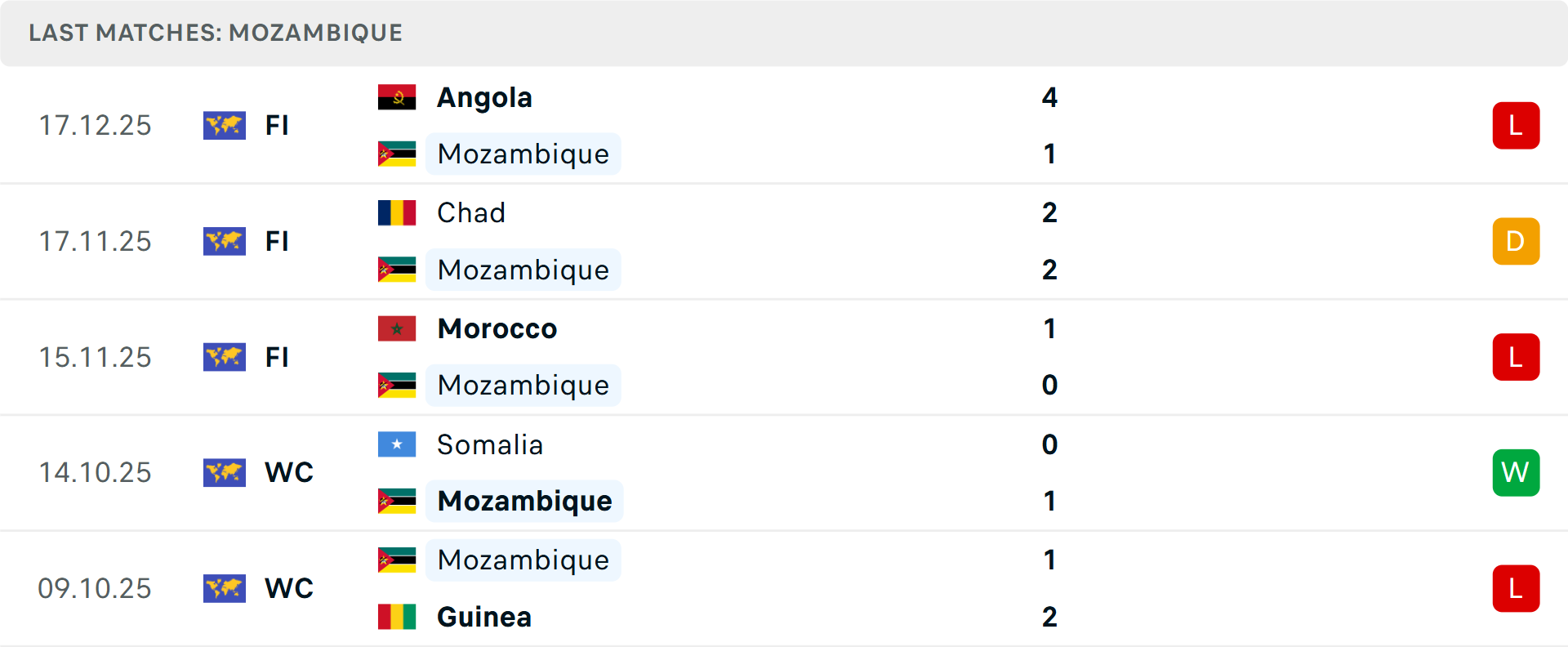Click the Guinea flag icon
1568x647 pixels.
[x=397, y=617]
